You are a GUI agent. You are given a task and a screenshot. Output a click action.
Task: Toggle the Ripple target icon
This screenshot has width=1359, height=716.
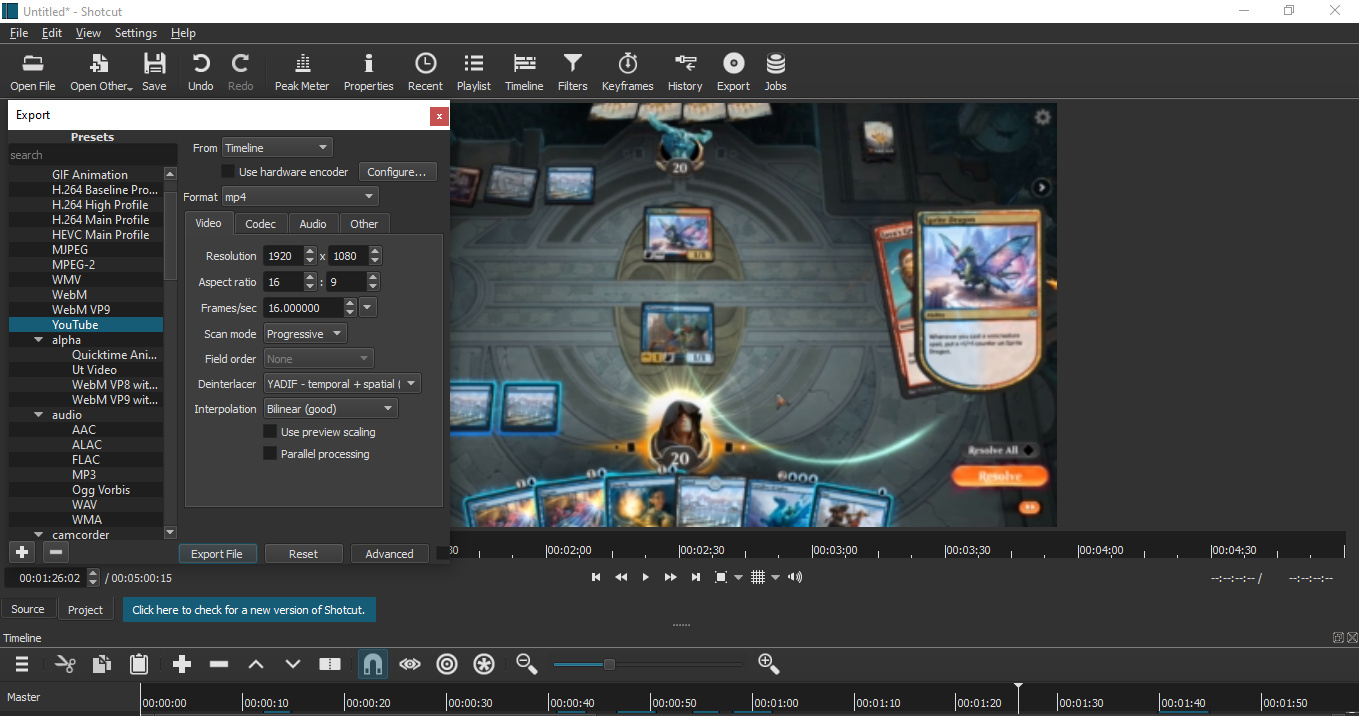click(x=447, y=664)
